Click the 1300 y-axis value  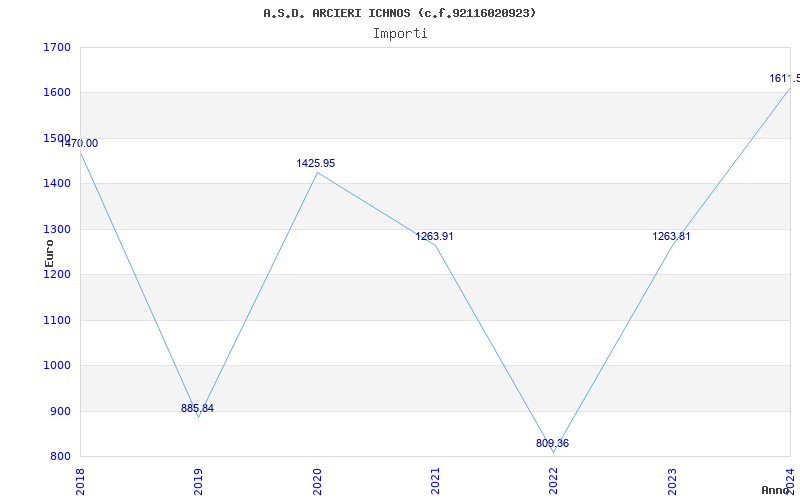[57, 230]
